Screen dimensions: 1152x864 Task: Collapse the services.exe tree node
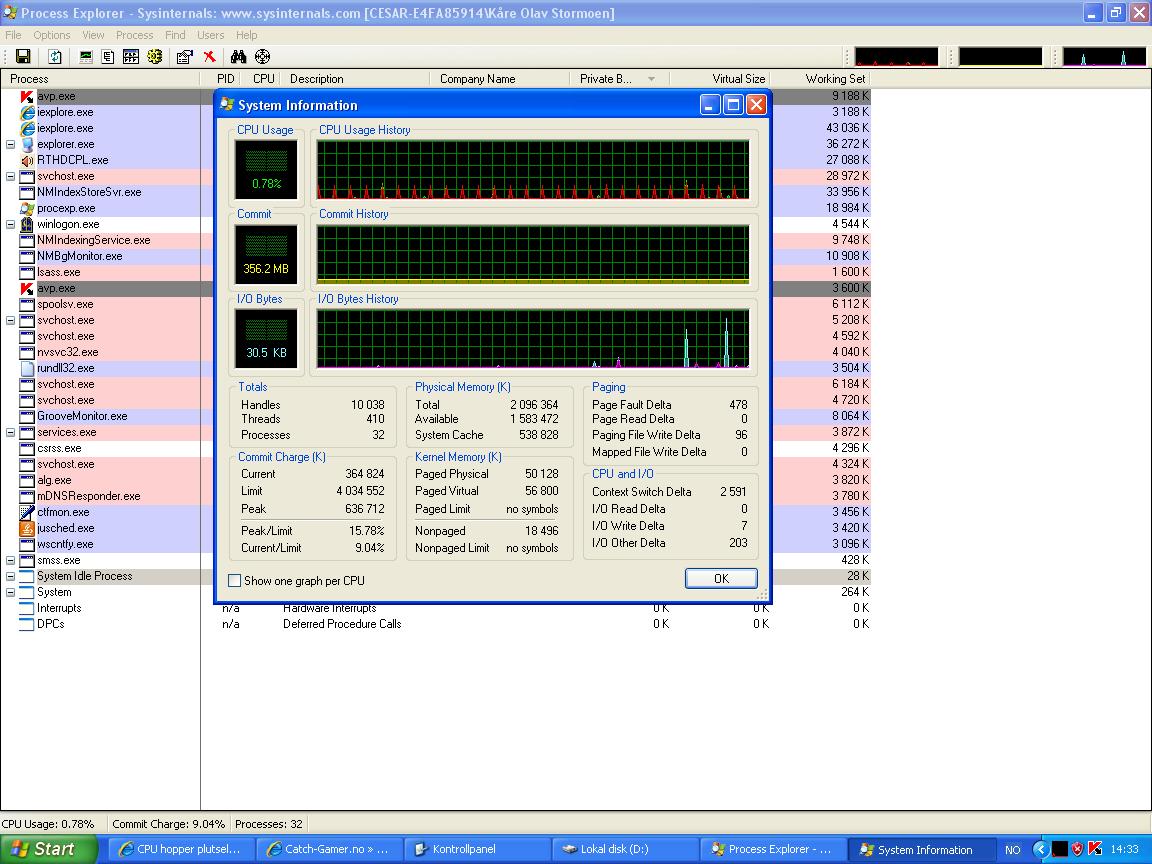coord(11,432)
